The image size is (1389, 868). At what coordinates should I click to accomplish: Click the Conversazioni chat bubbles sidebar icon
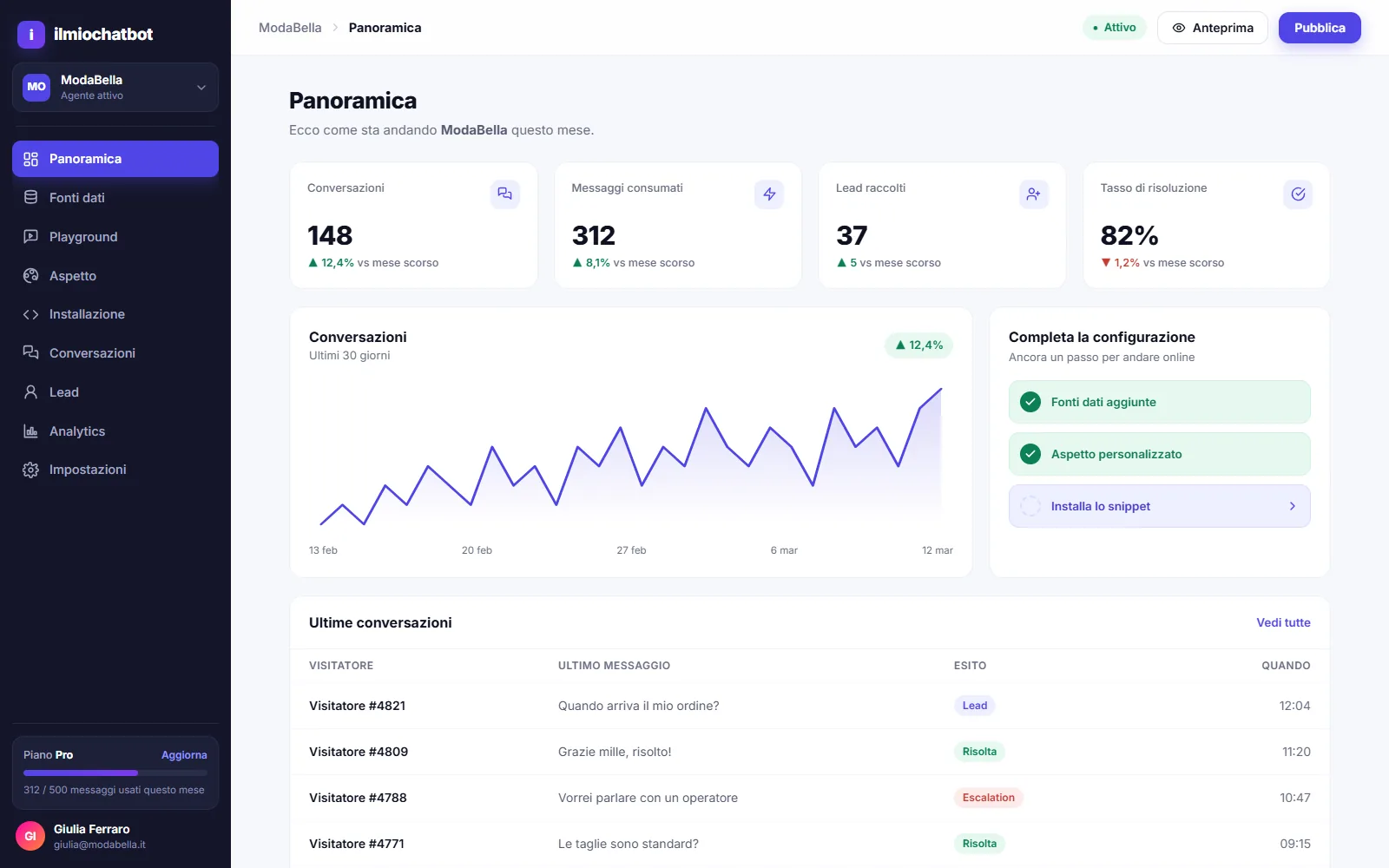point(31,353)
